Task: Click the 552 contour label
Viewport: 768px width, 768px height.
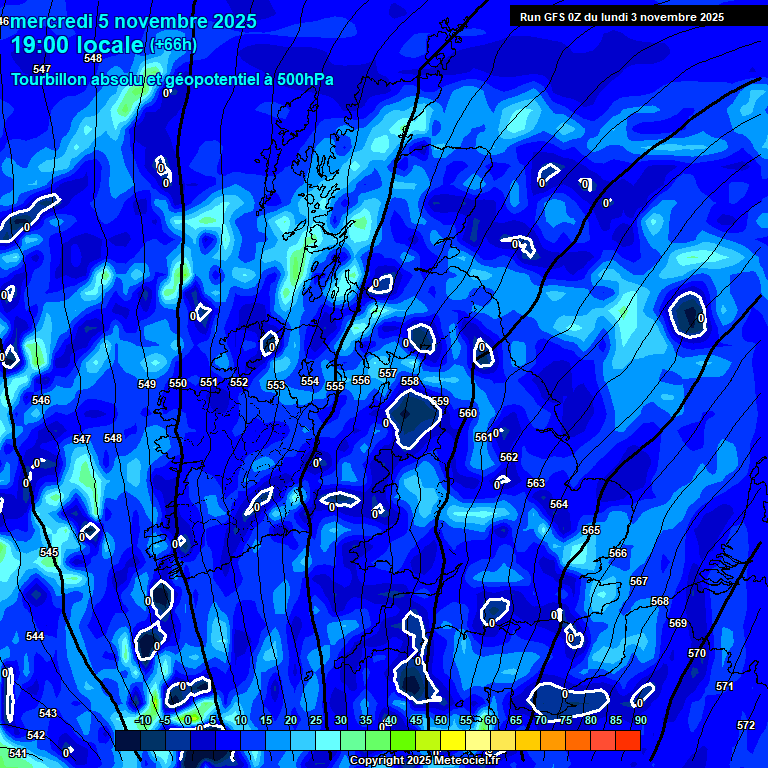Action: point(239,382)
